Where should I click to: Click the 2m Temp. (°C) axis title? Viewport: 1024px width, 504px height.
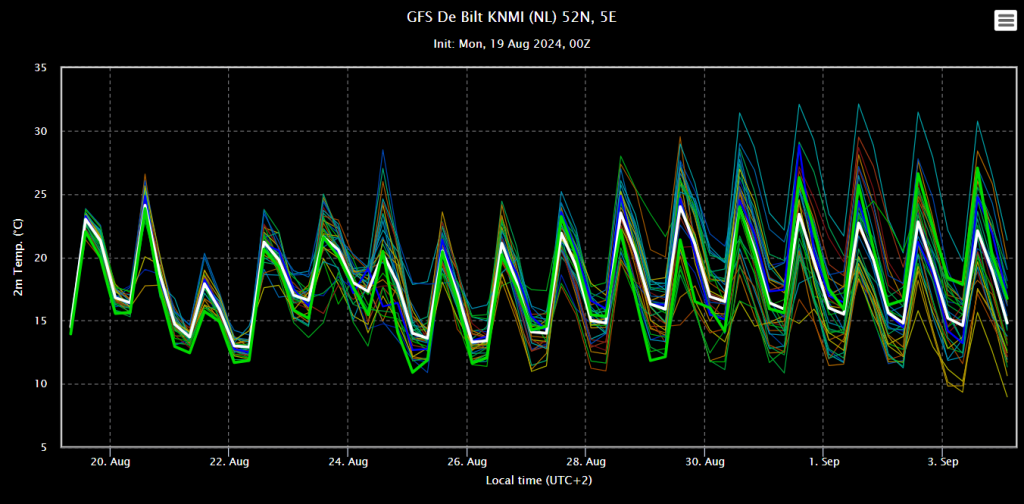tap(19, 257)
